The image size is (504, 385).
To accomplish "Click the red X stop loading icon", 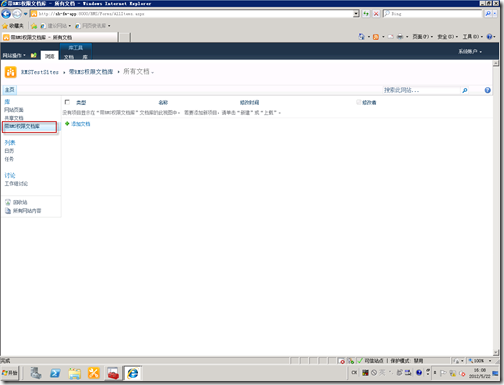I will 376,14.
